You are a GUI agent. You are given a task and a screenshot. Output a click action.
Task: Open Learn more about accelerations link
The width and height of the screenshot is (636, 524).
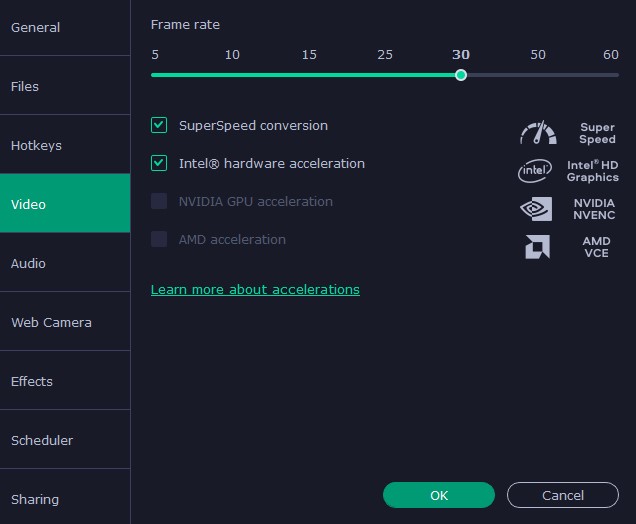coord(255,289)
